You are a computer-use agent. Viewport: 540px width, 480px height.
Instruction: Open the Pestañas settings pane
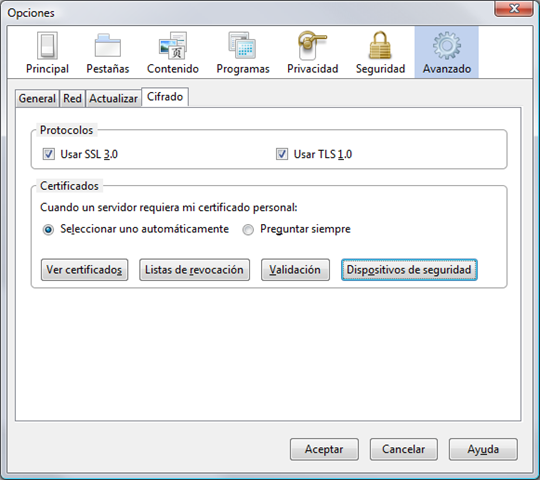click(x=107, y=53)
